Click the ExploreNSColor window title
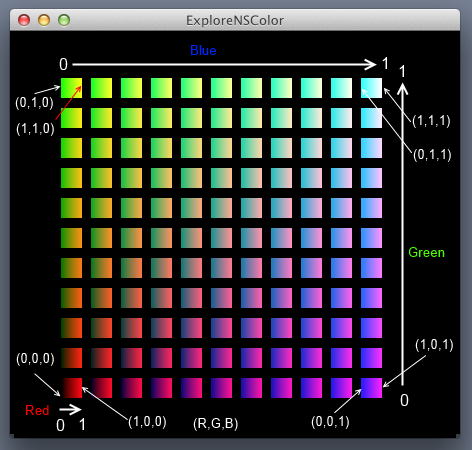The width and height of the screenshot is (472, 450). pos(235,21)
